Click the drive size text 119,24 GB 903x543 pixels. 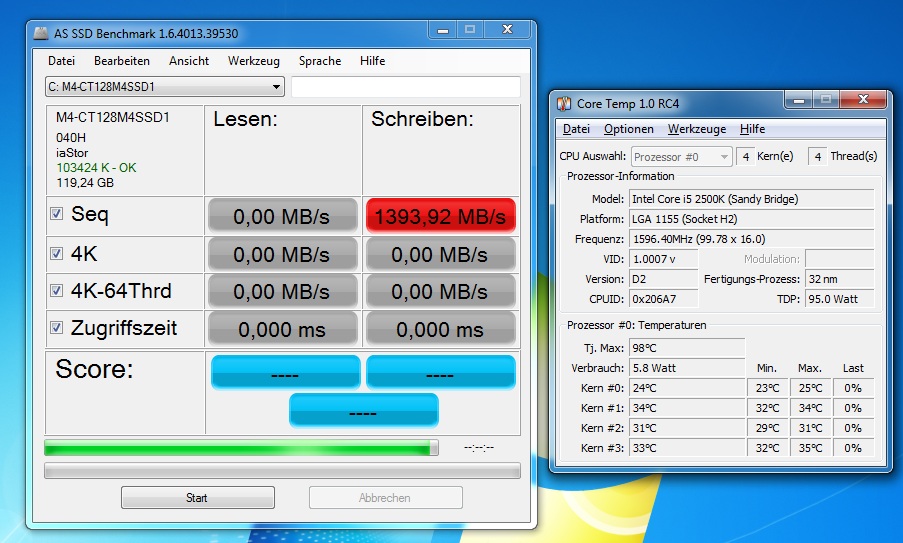(x=85, y=183)
